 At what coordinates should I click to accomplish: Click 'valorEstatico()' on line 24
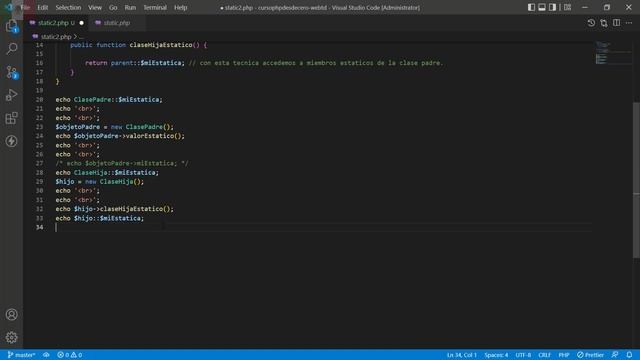(x=155, y=136)
